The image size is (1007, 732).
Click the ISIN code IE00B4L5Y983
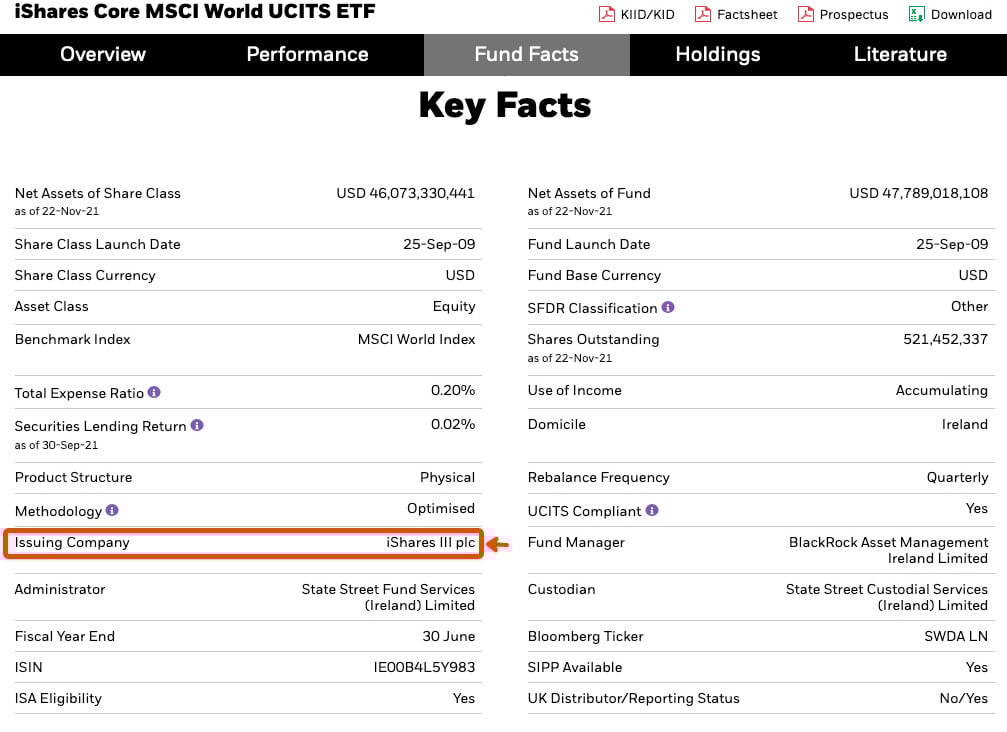pyautogui.click(x=424, y=667)
